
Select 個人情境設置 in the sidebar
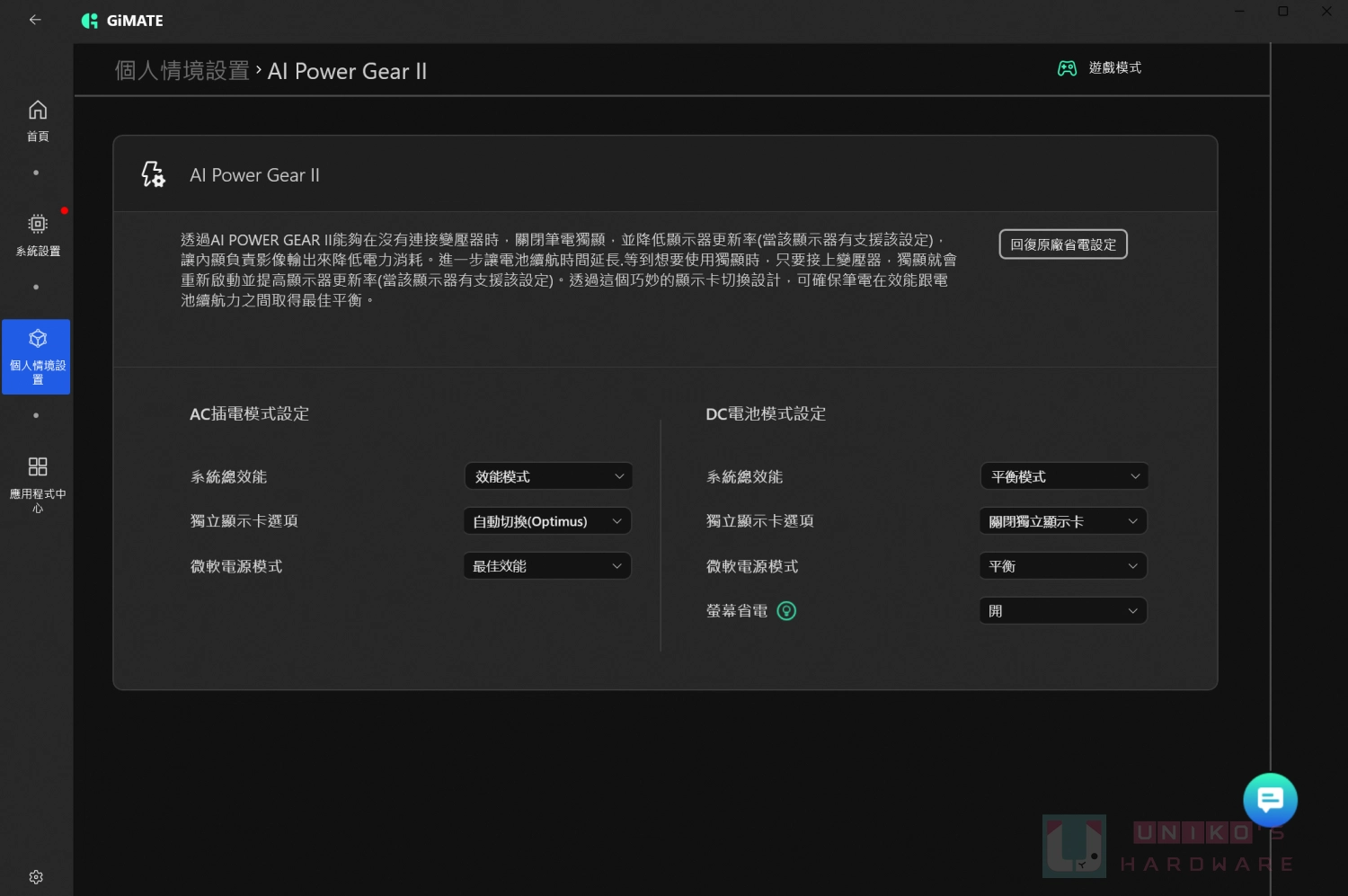pos(37,357)
